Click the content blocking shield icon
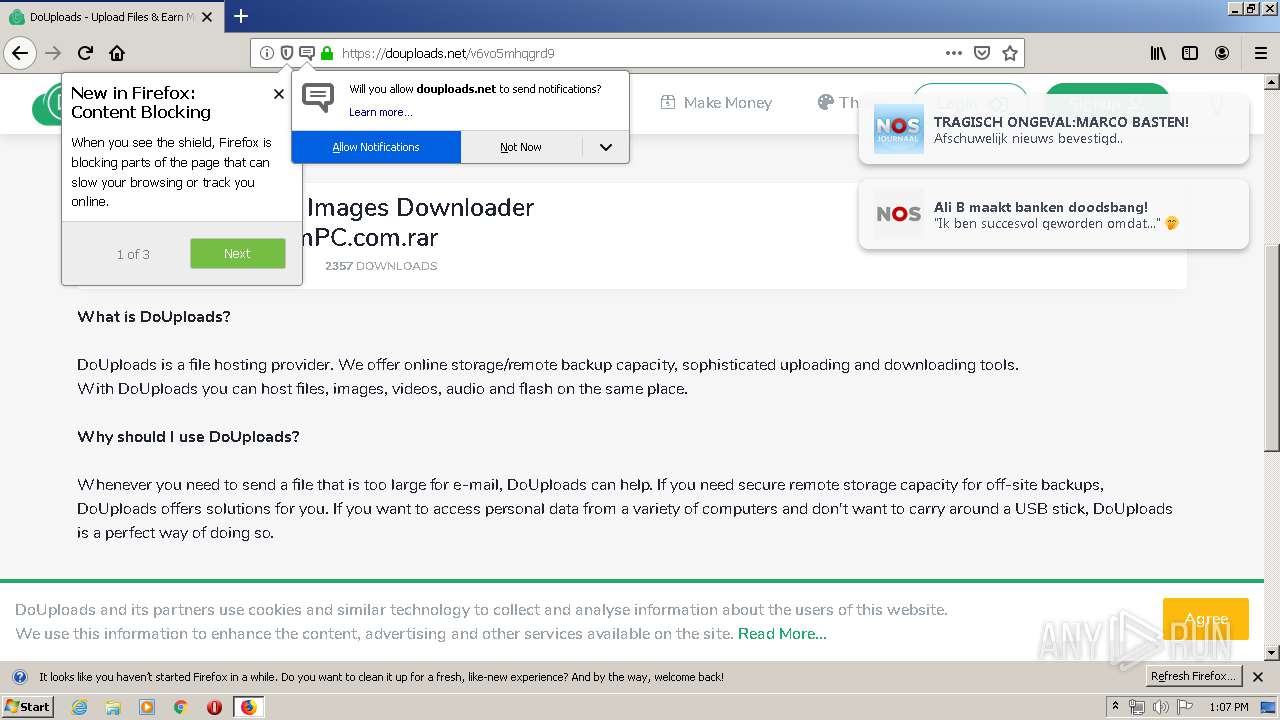This screenshot has height=720, width=1280. 287,53
